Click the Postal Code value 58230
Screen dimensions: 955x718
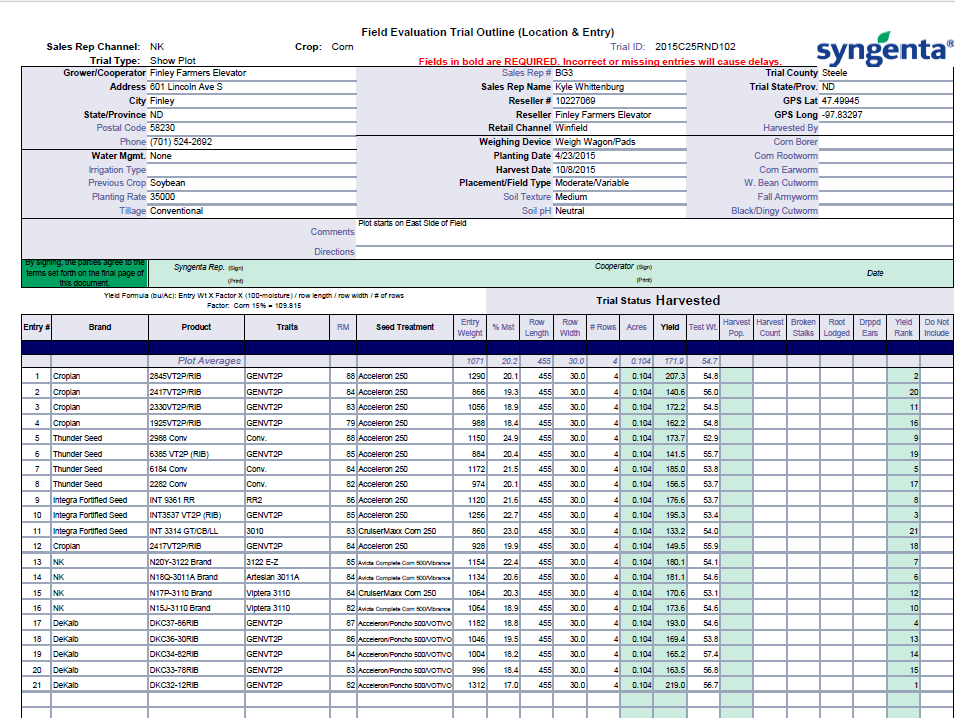[x=163, y=128]
